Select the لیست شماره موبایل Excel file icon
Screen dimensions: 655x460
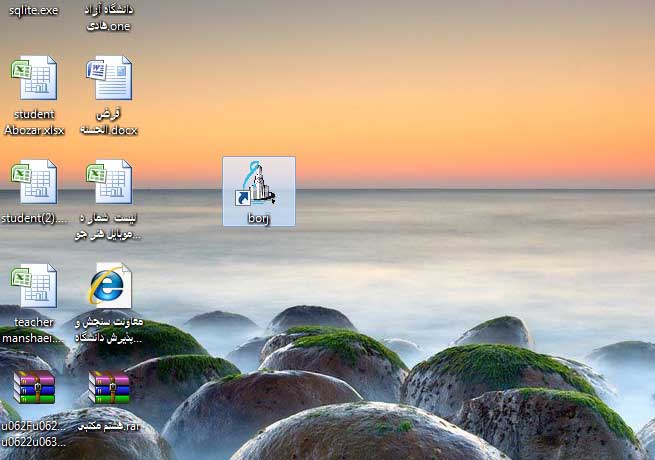click(x=109, y=182)
